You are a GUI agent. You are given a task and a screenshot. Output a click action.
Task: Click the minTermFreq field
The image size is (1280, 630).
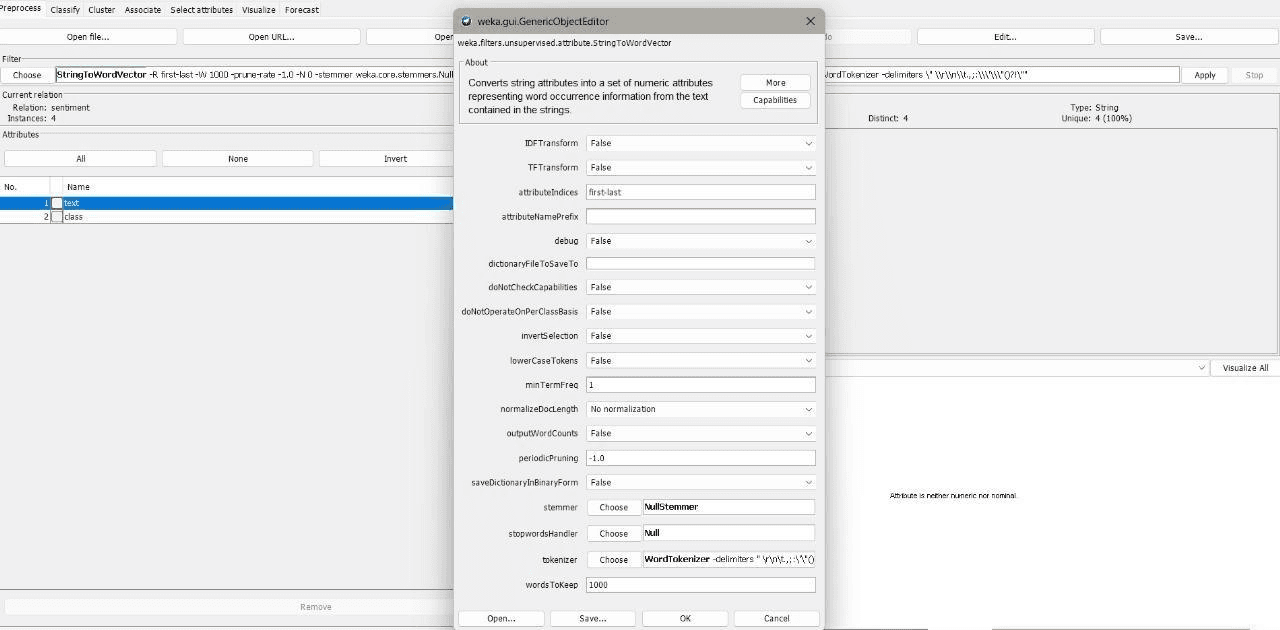(x=701, y=385)
